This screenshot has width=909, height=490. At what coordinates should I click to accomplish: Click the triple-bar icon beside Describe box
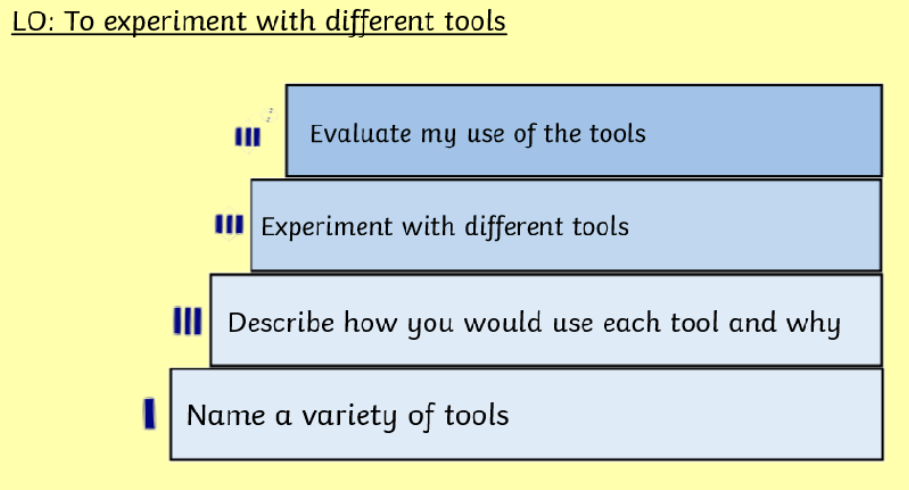click(x=187, y=321)
